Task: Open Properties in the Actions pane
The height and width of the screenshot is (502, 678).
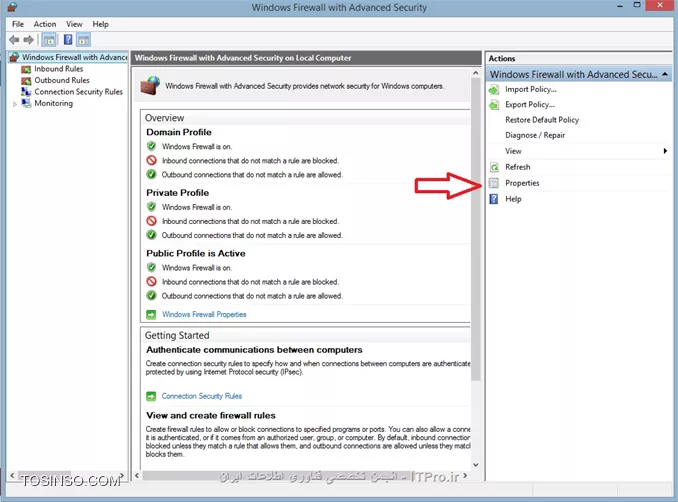Action: (522, 183)
